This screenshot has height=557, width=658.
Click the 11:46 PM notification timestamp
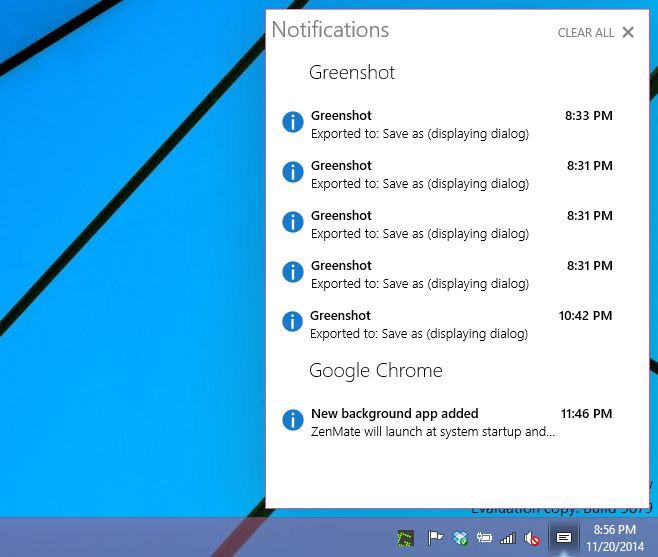[586, 413]
